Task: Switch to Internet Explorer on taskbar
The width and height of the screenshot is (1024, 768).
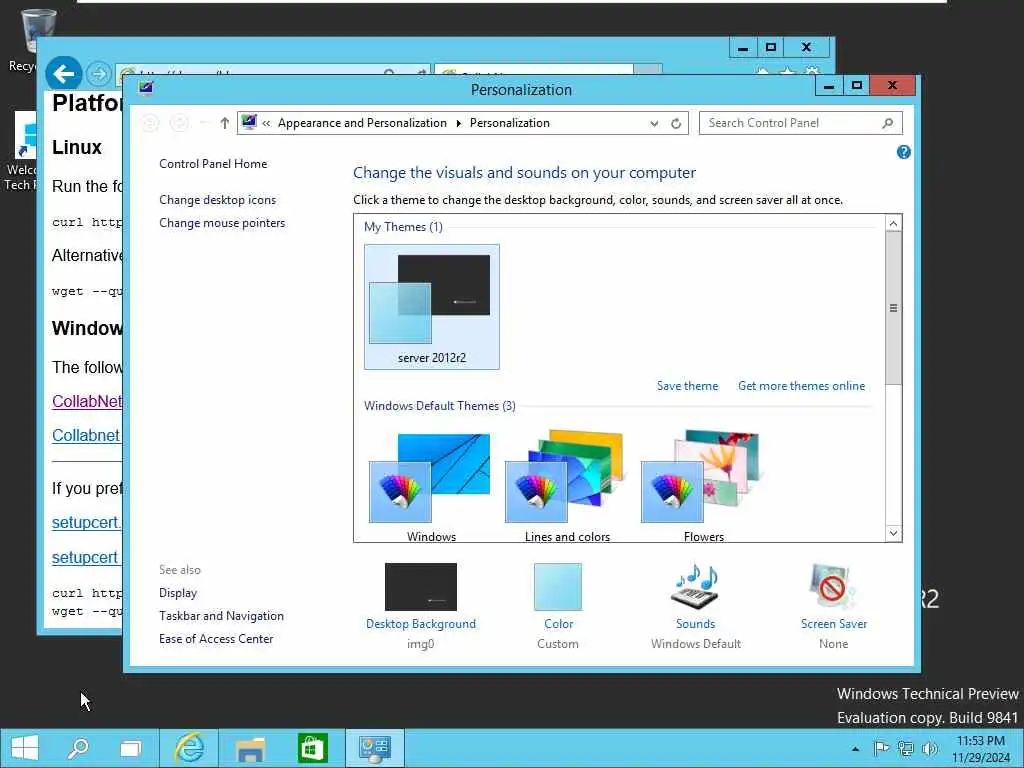Action: 189,748
